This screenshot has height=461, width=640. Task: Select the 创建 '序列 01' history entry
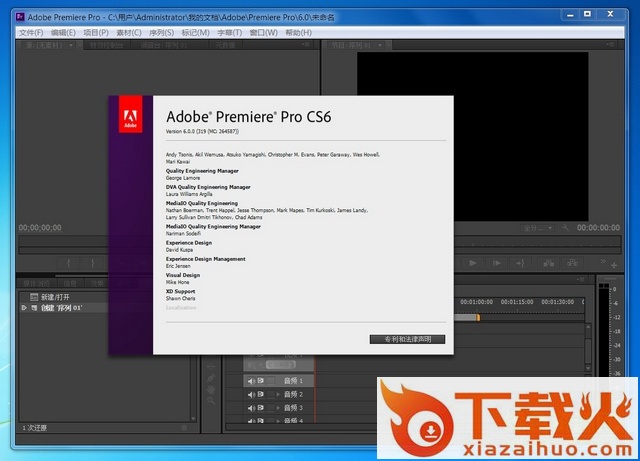click(64, 307)
